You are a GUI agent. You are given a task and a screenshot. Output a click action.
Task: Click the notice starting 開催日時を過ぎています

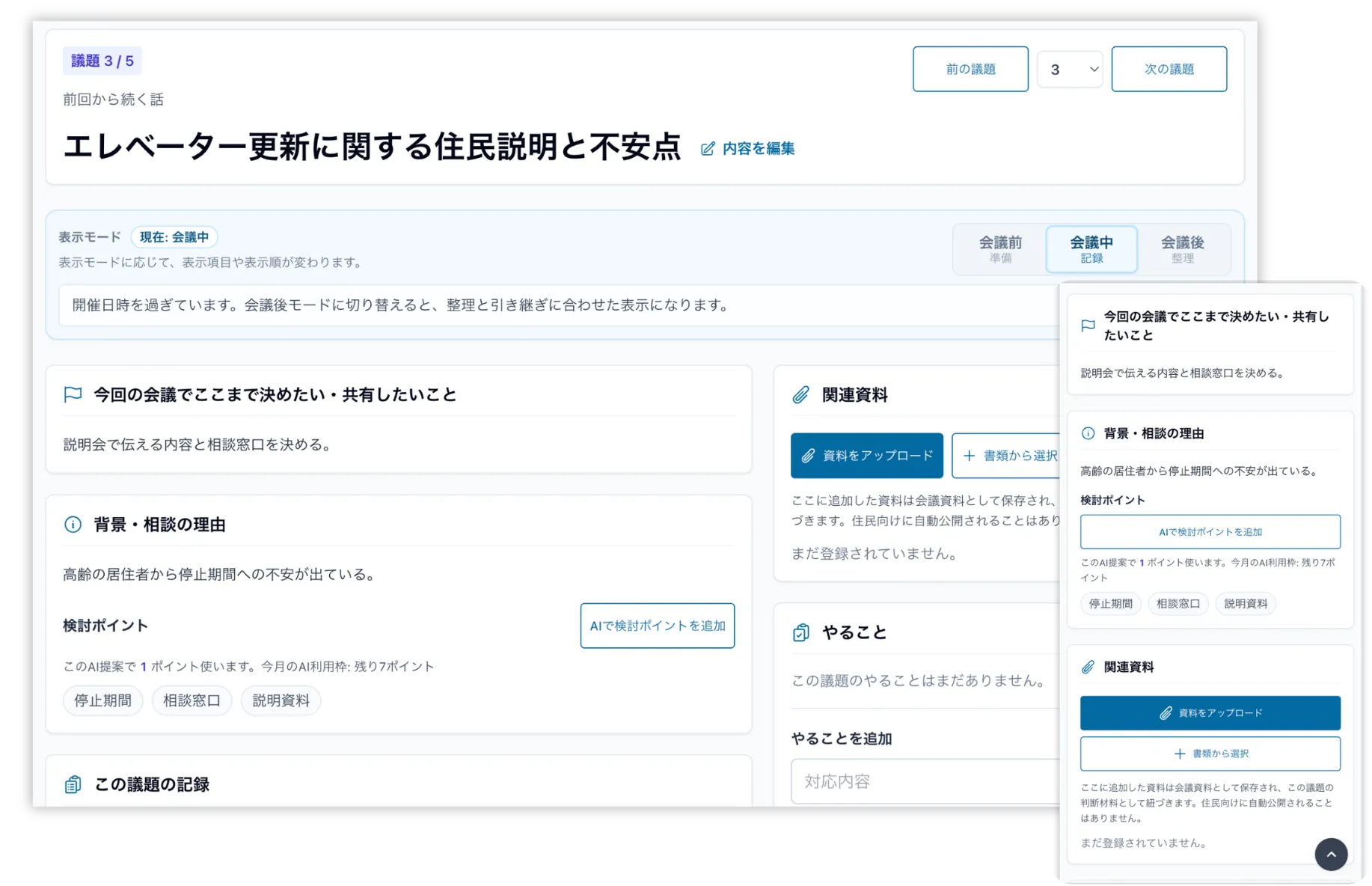557,305
